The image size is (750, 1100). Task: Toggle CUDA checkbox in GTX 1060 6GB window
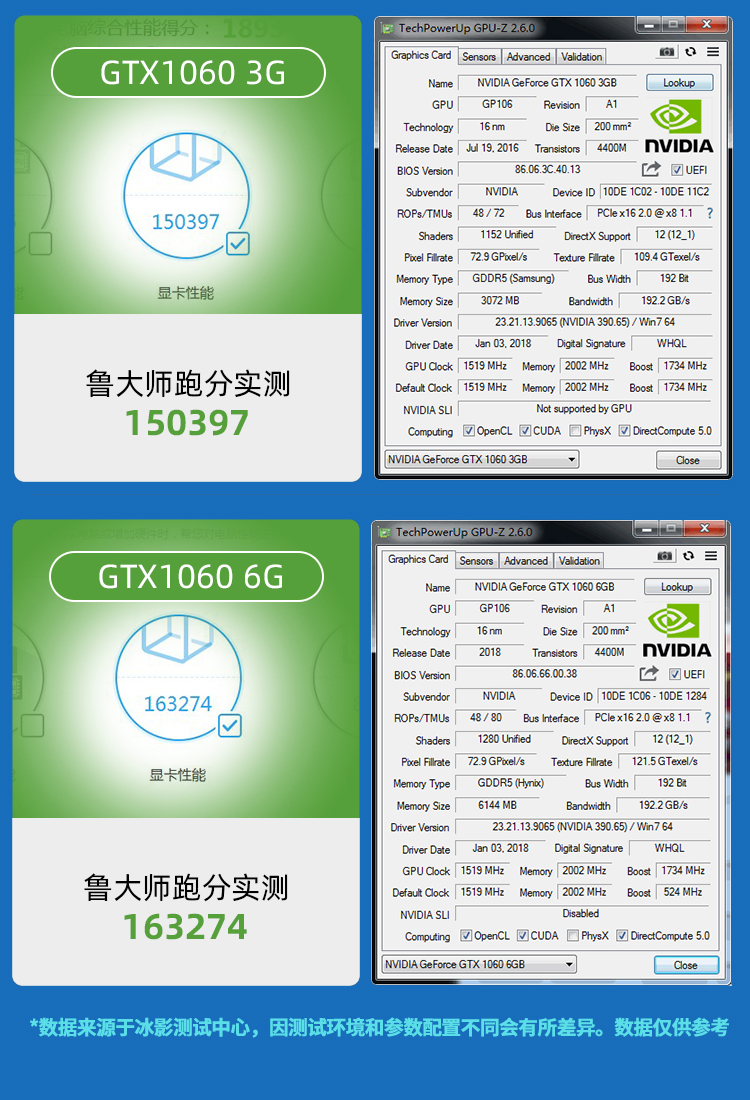(x=523, y=935)
